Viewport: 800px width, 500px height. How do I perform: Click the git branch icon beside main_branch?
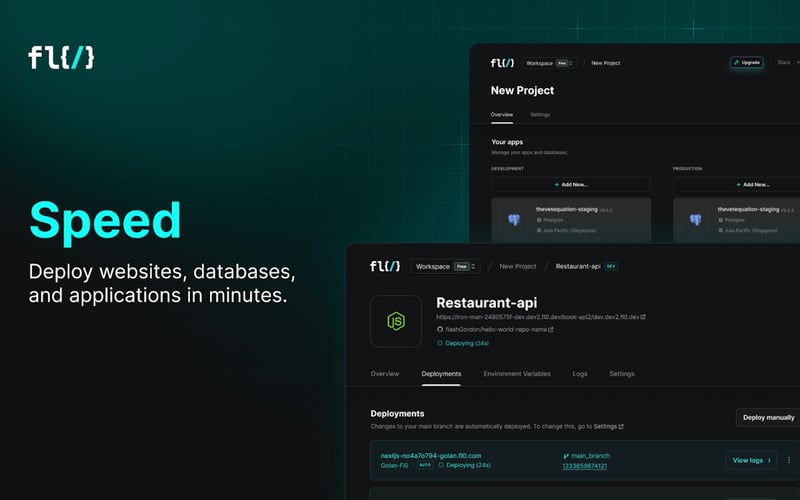point(566,456)
